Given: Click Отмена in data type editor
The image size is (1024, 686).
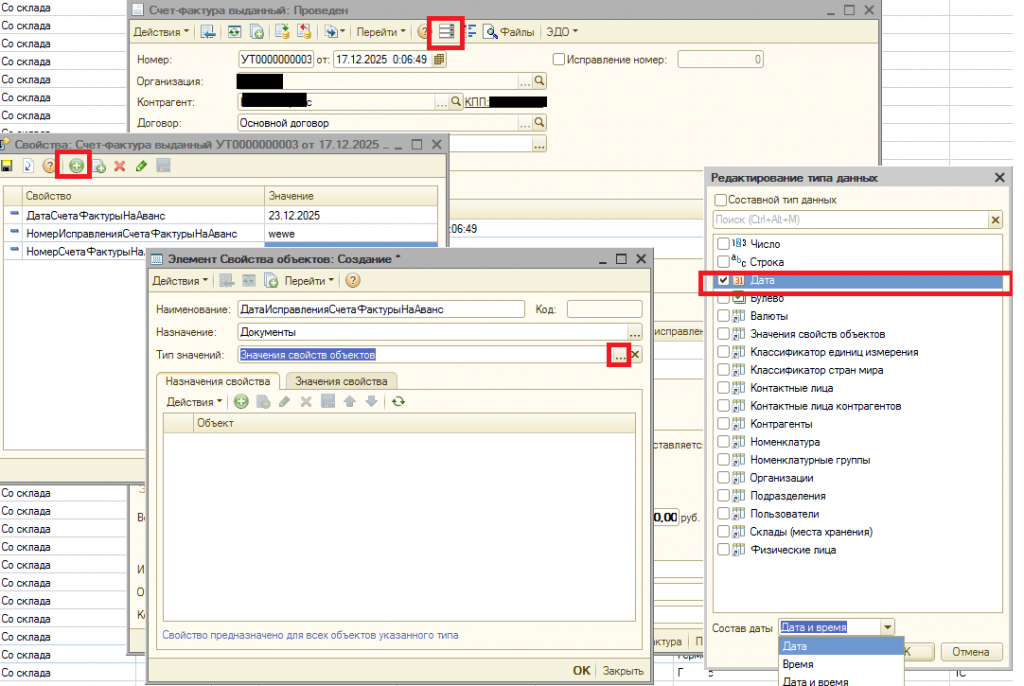Looking at the screenshot, I should (x=970, y=651).
